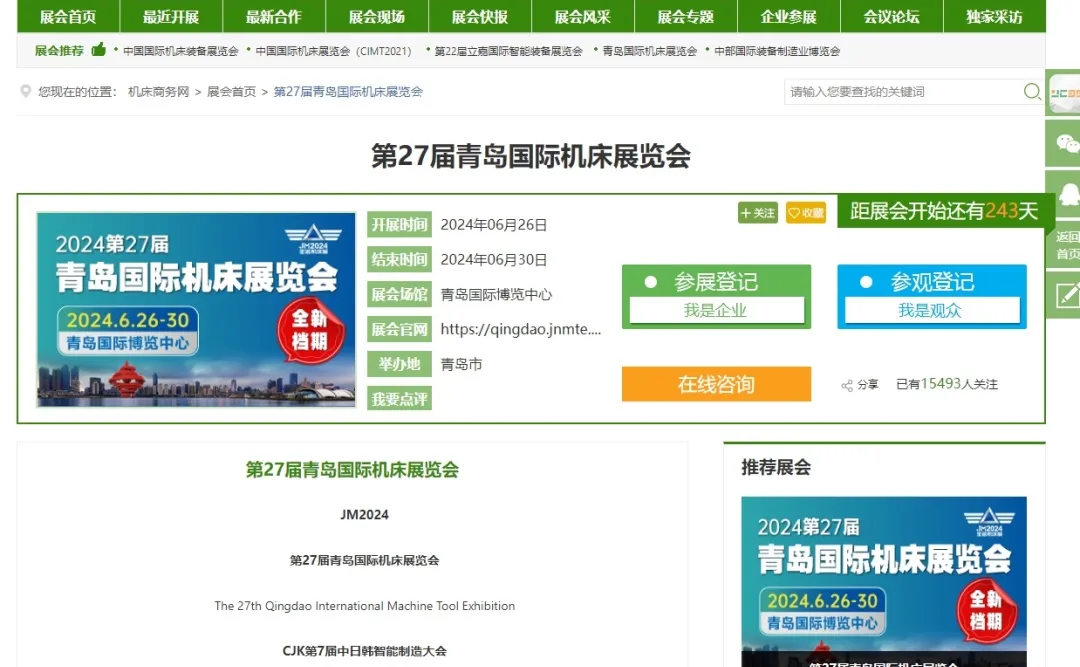
Task: Click CJK第7届中日韩智能制造大会 text
Action: tap(364, 650)
